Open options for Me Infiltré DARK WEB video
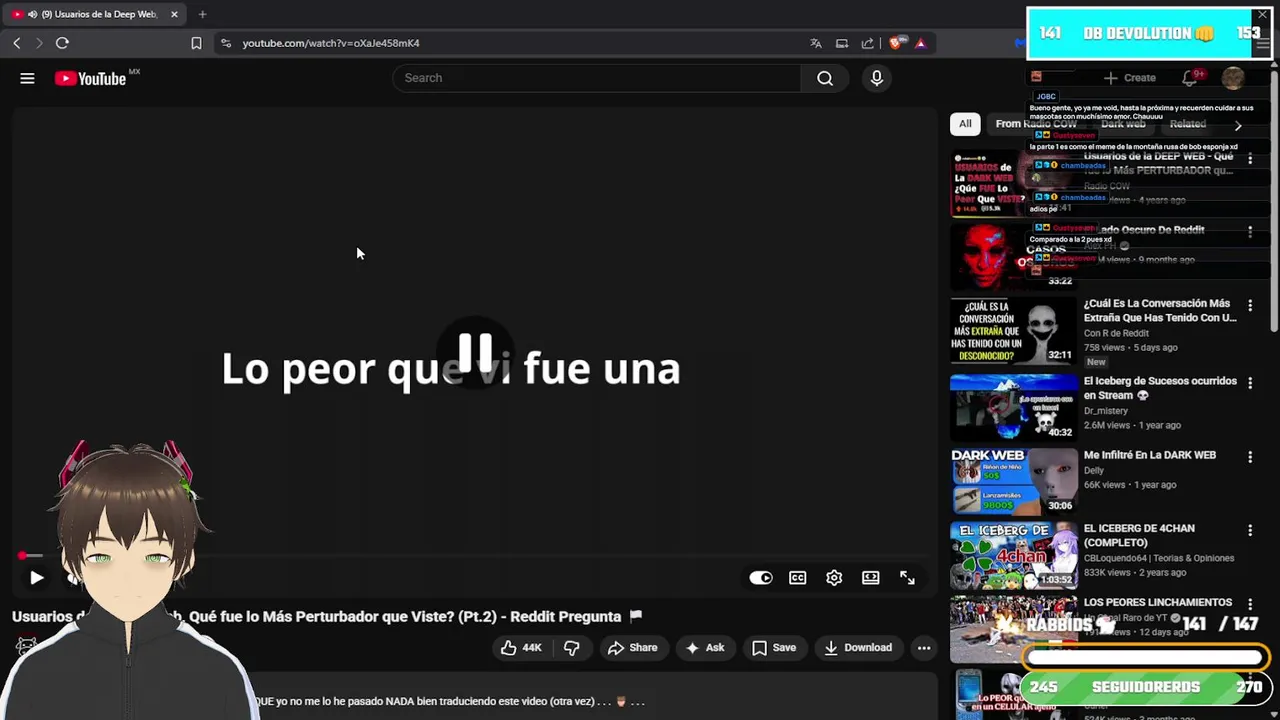This screenshot has width=1280, height=720. (x=1250, y=457)
